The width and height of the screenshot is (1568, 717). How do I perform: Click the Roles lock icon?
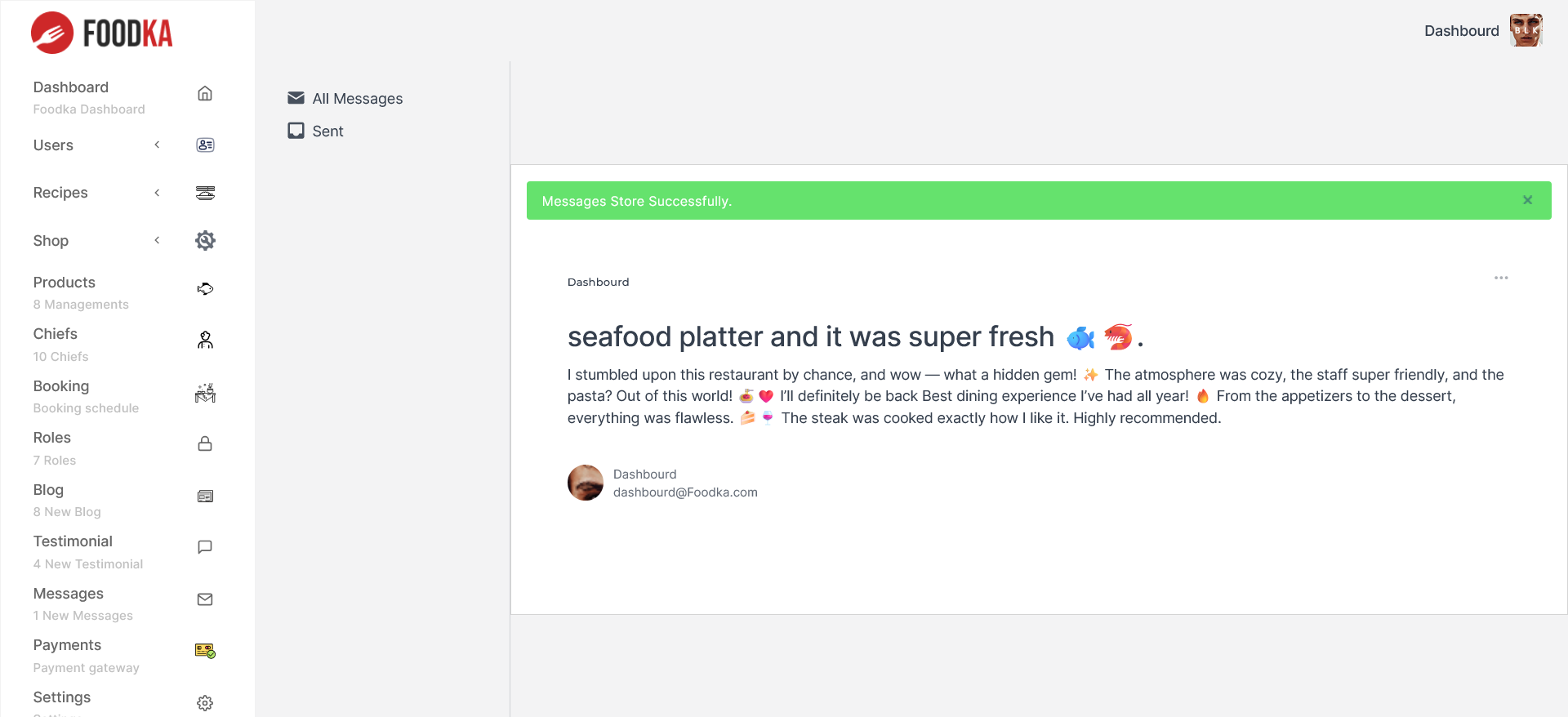point(205,443)
